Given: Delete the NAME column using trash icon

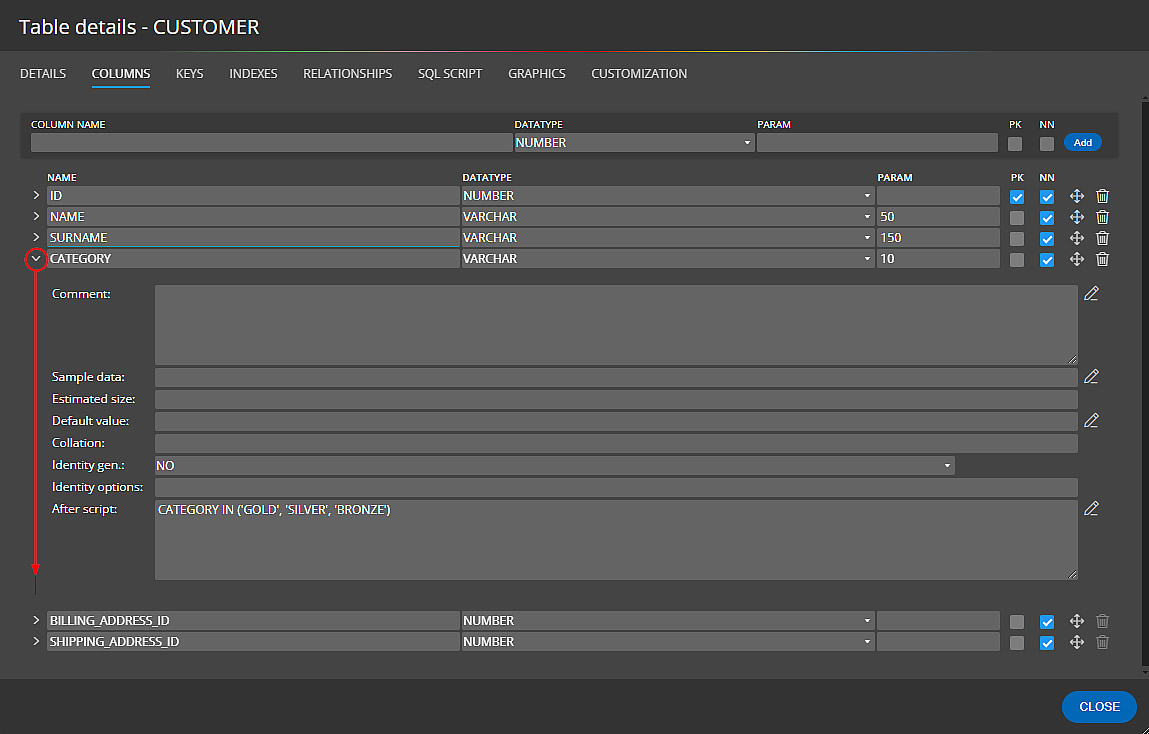Looking at the screenshot, I should 1102,217.
